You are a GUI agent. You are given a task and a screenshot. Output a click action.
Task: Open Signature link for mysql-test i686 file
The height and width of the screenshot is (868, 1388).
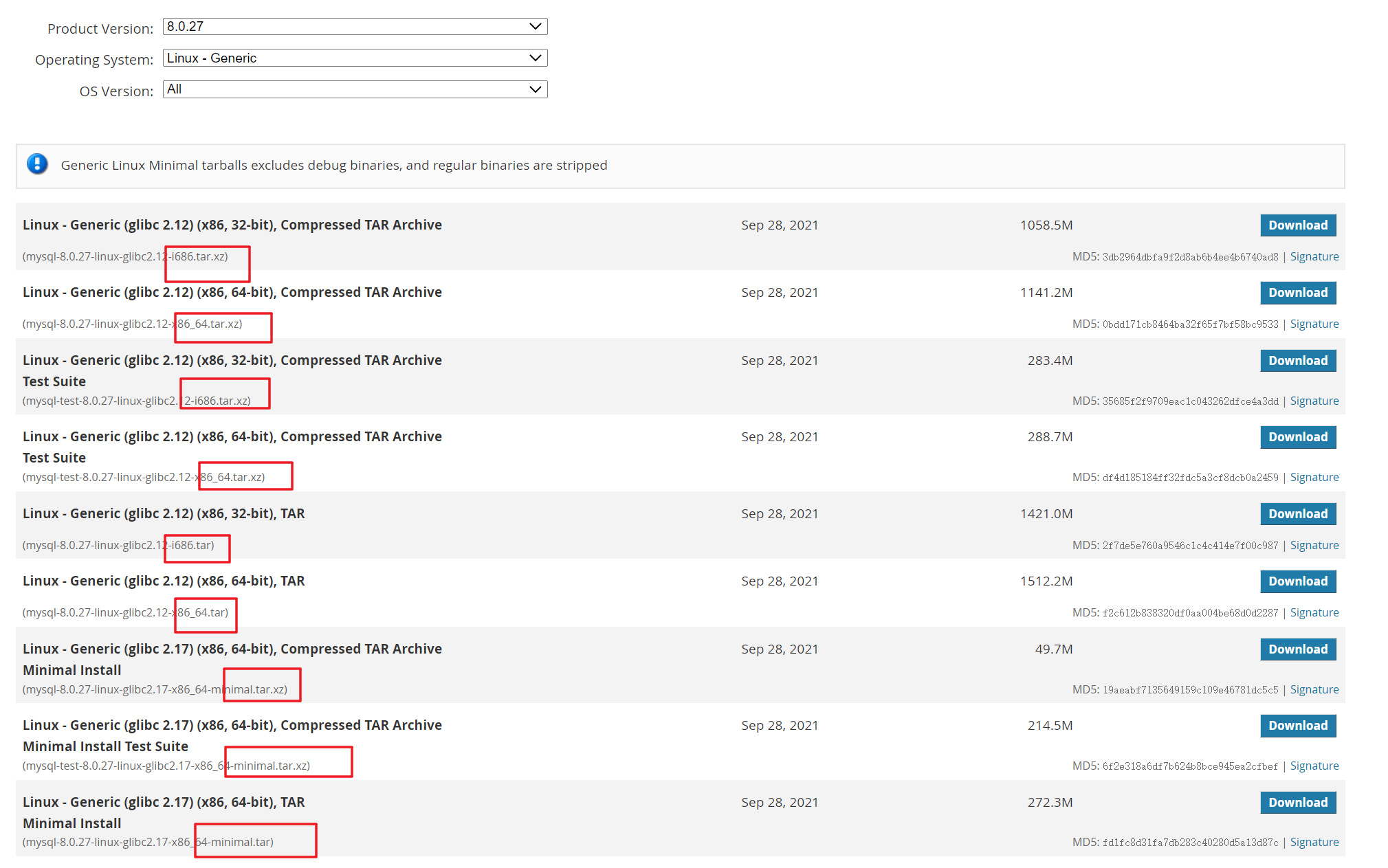1314,401
